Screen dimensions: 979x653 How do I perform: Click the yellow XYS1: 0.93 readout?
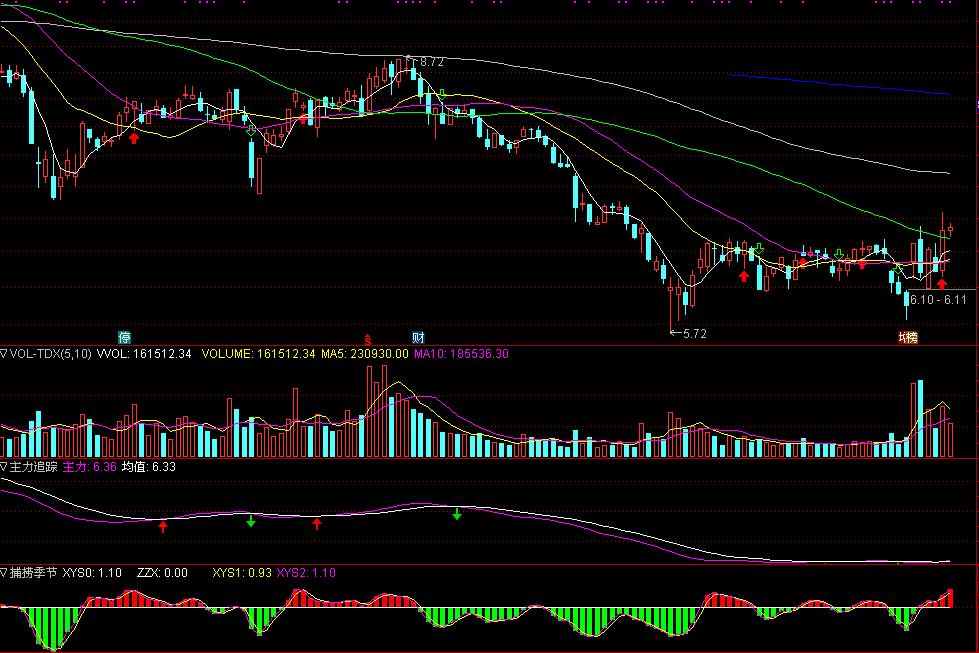point(242,572)
